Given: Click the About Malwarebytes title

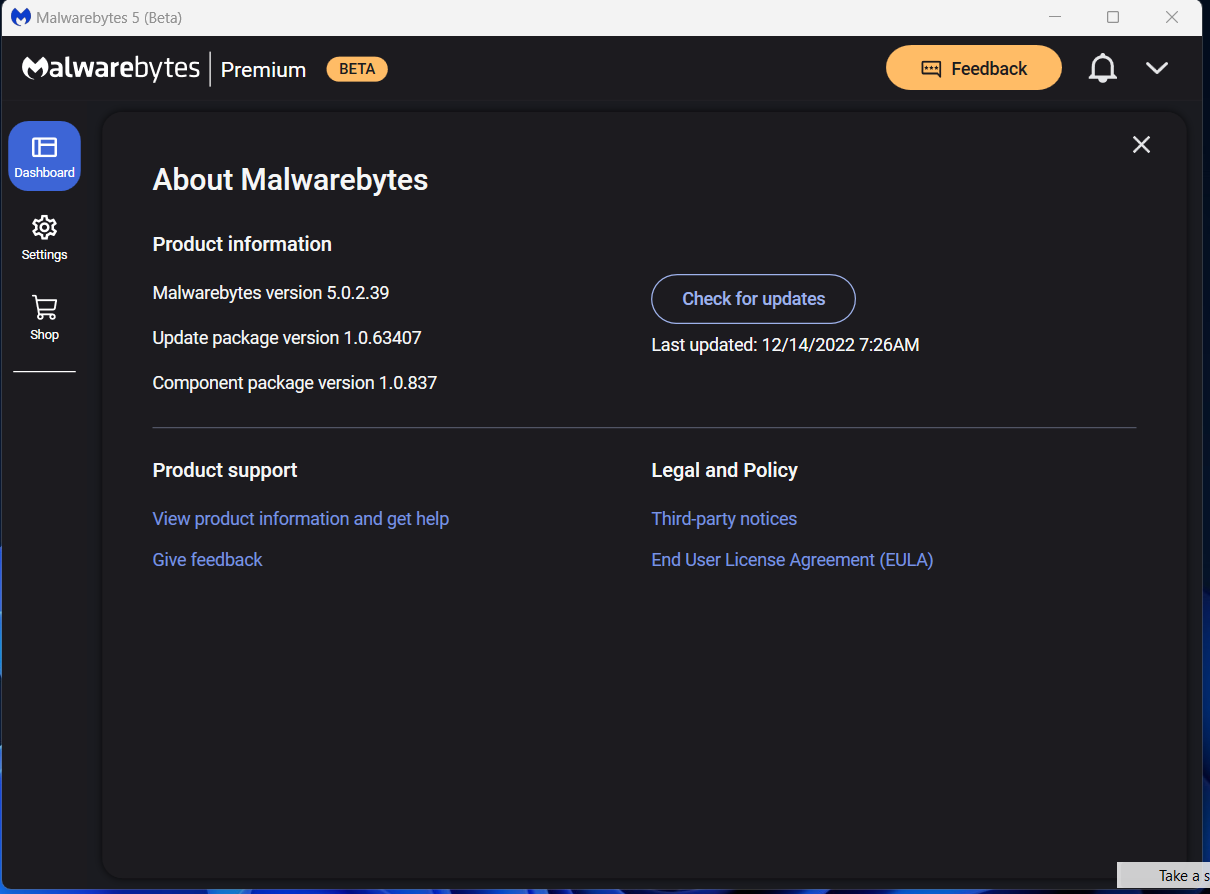Looking at the screenshot, I should pyautogui.click(x=290, y=180).
